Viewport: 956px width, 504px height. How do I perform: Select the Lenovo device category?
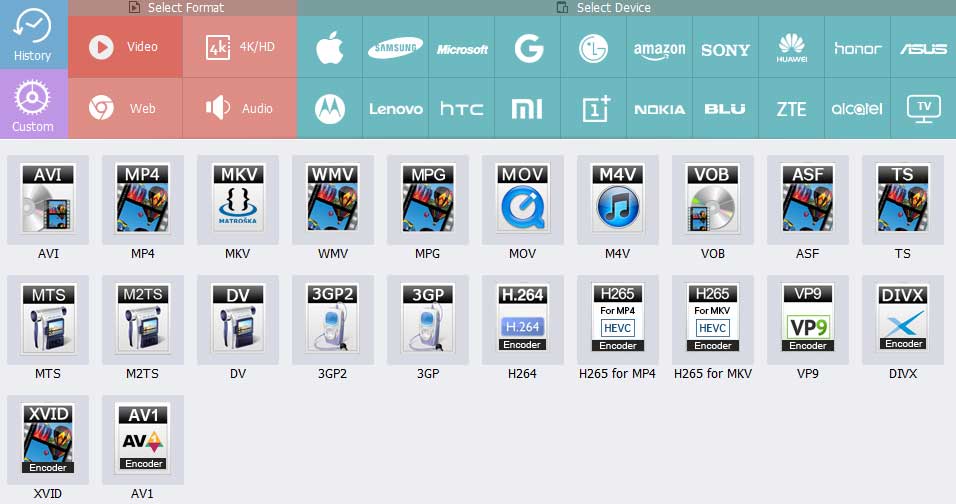(396, 108)
